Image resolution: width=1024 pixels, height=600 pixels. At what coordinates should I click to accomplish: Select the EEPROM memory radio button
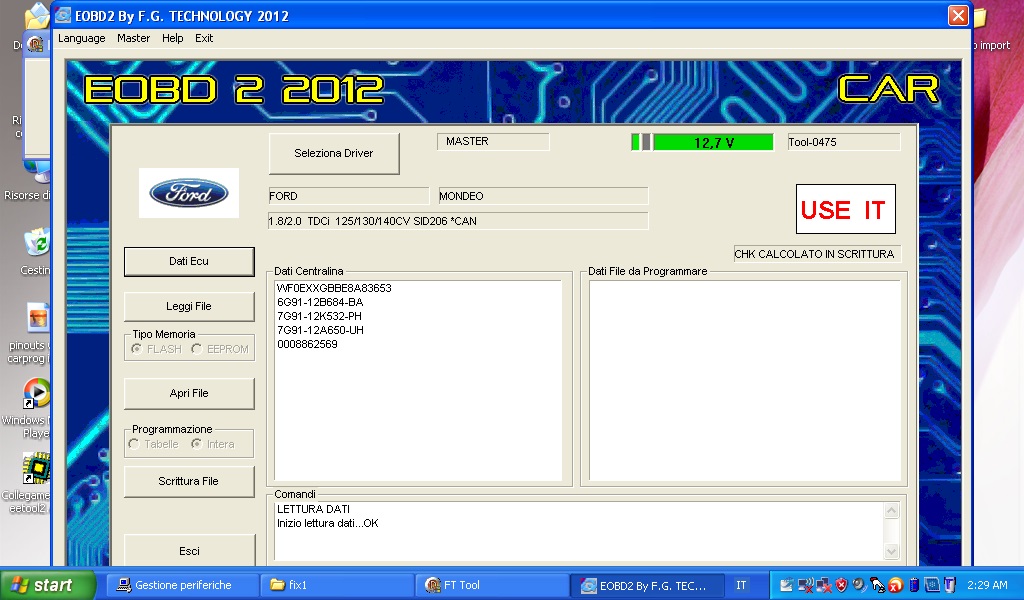pyautogui.click(x=196, y=349)
